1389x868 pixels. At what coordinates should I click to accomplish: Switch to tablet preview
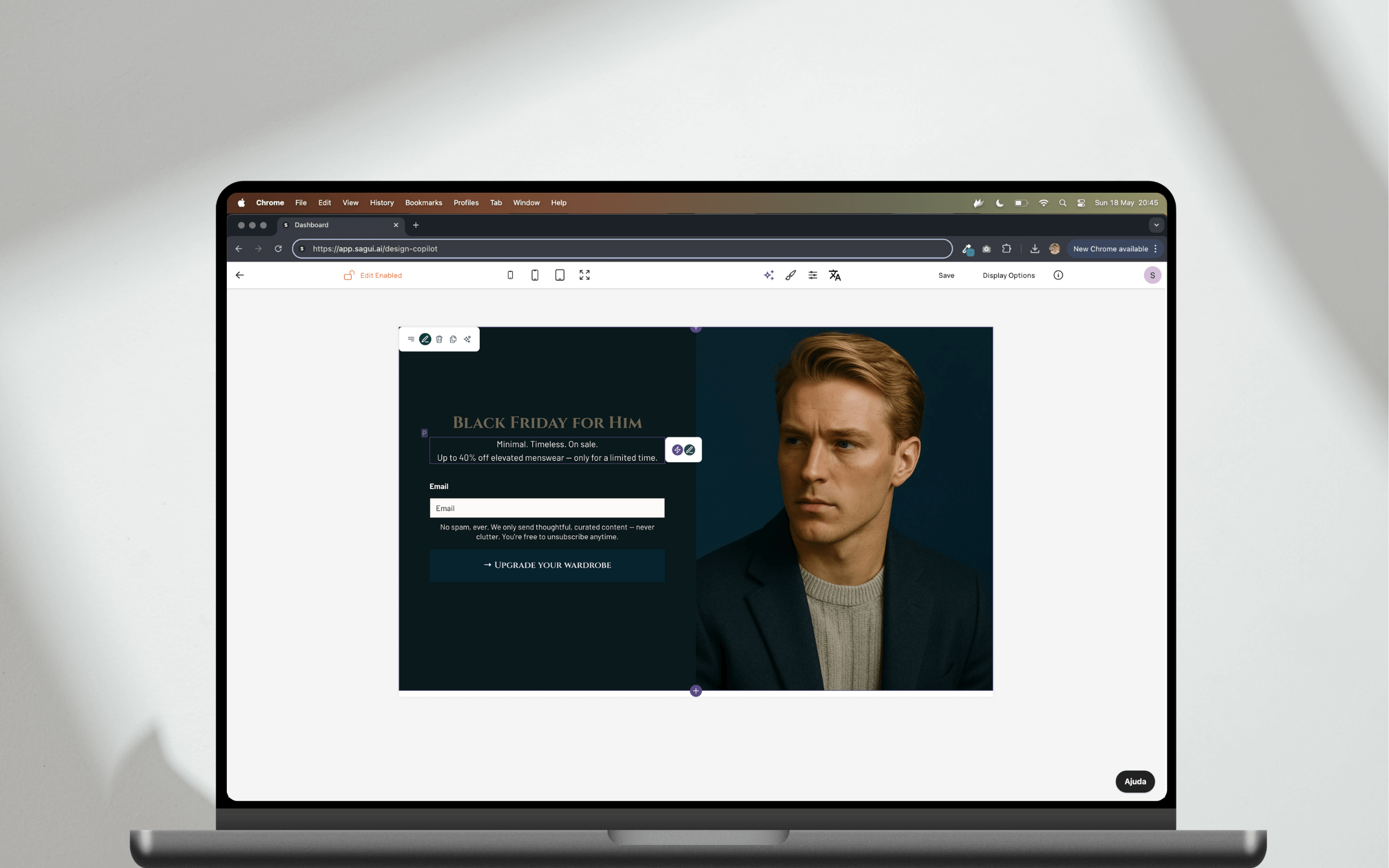pos(560,275)
